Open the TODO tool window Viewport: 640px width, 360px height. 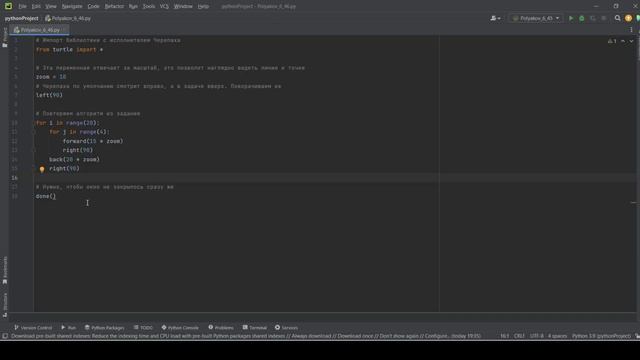[x=143, y=327]
